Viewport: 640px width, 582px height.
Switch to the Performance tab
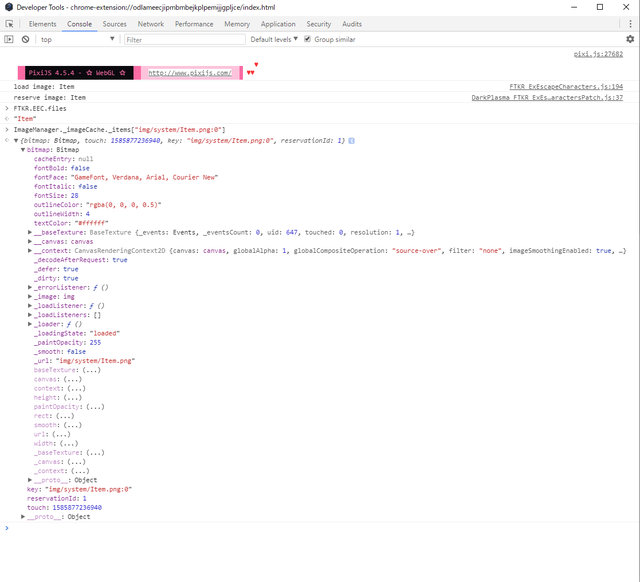pyautogui.click(x=194, y=24)
